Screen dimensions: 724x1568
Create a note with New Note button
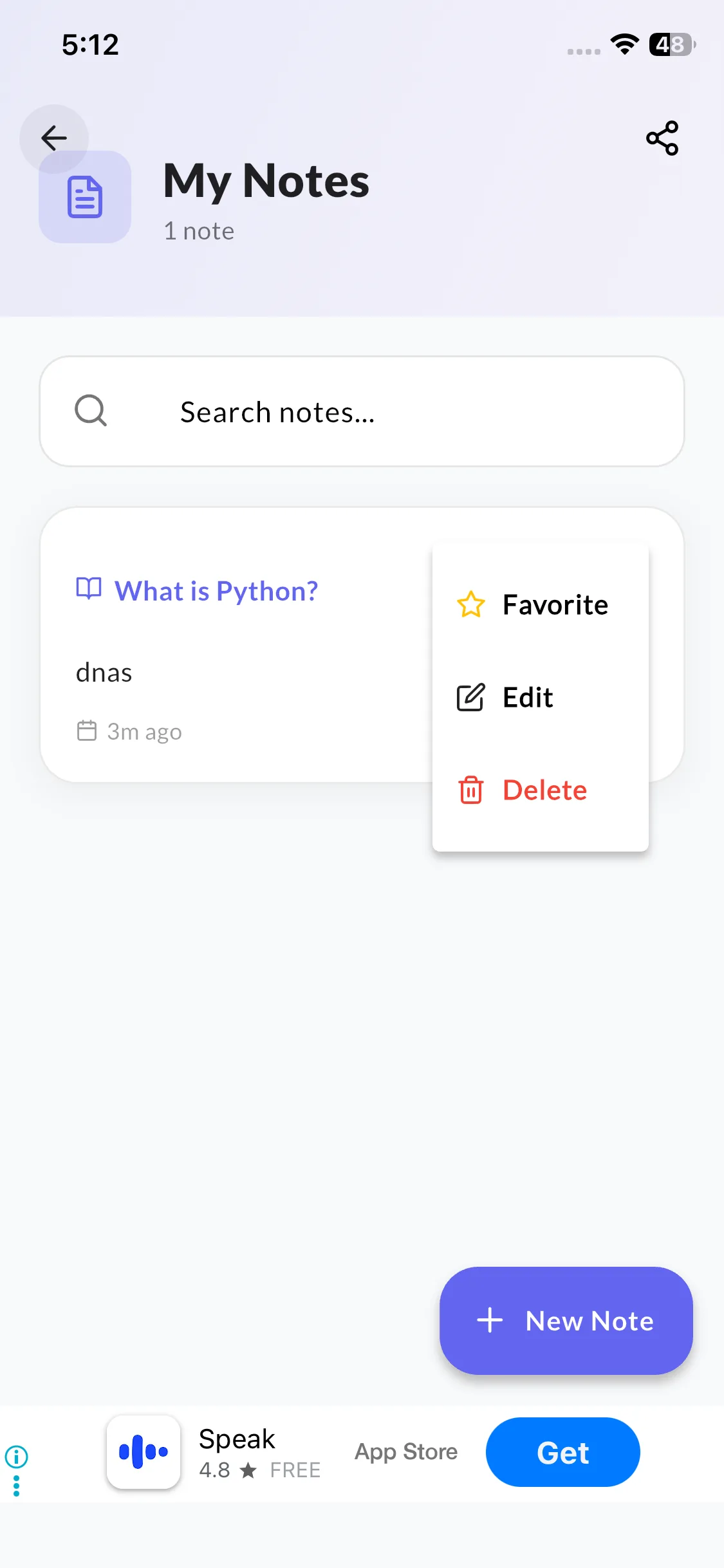tap(566, 1321)
